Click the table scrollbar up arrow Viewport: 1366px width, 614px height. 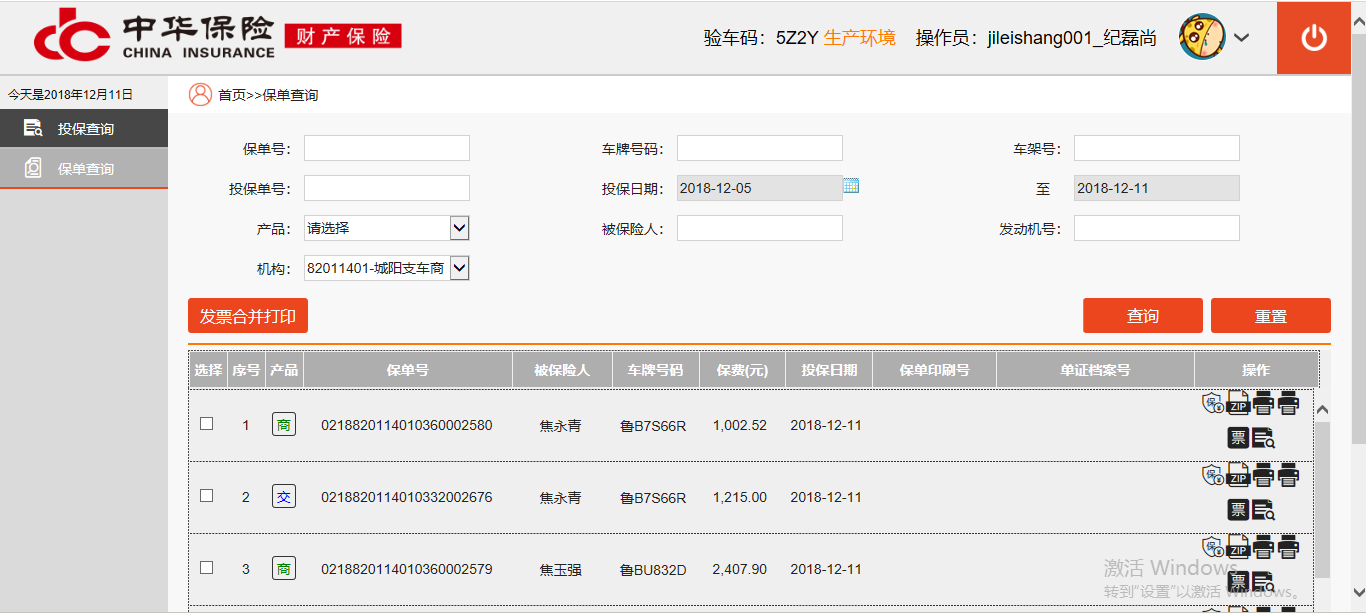click(1322, 410)
